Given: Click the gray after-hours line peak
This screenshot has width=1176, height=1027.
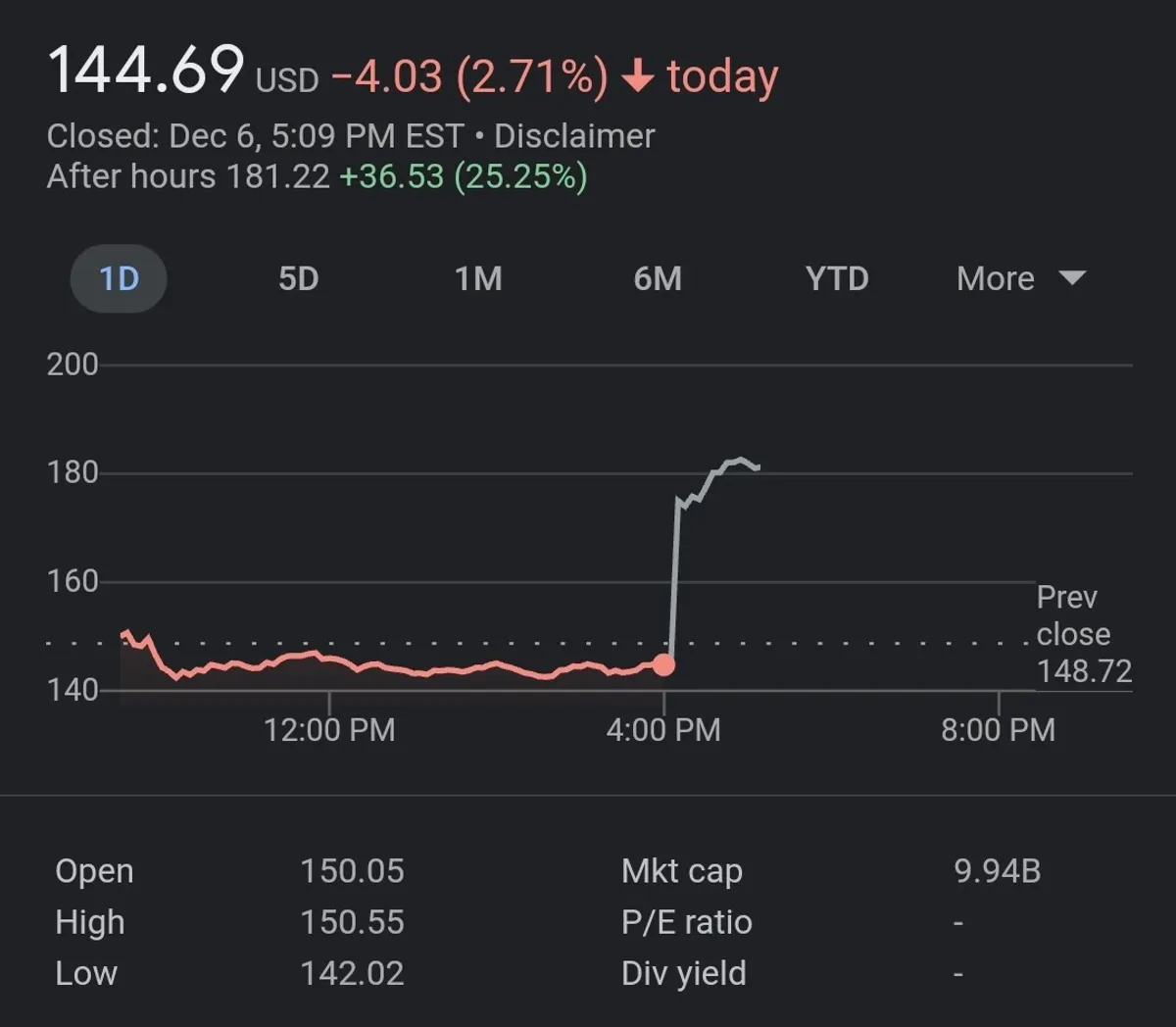Looking at the screenshot, I should (740, 460).
